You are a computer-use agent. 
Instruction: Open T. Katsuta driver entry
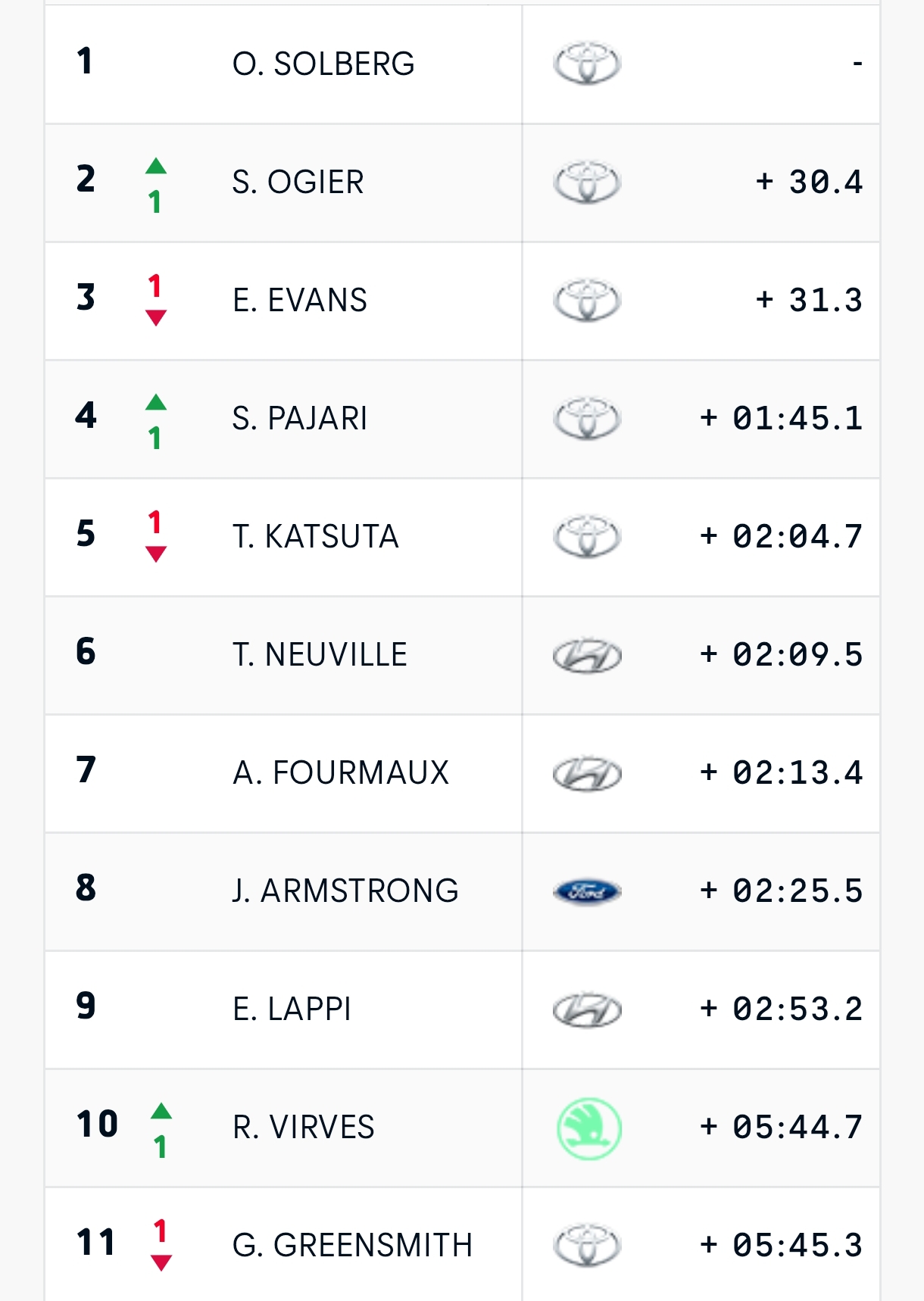click(x=315, y=537)
